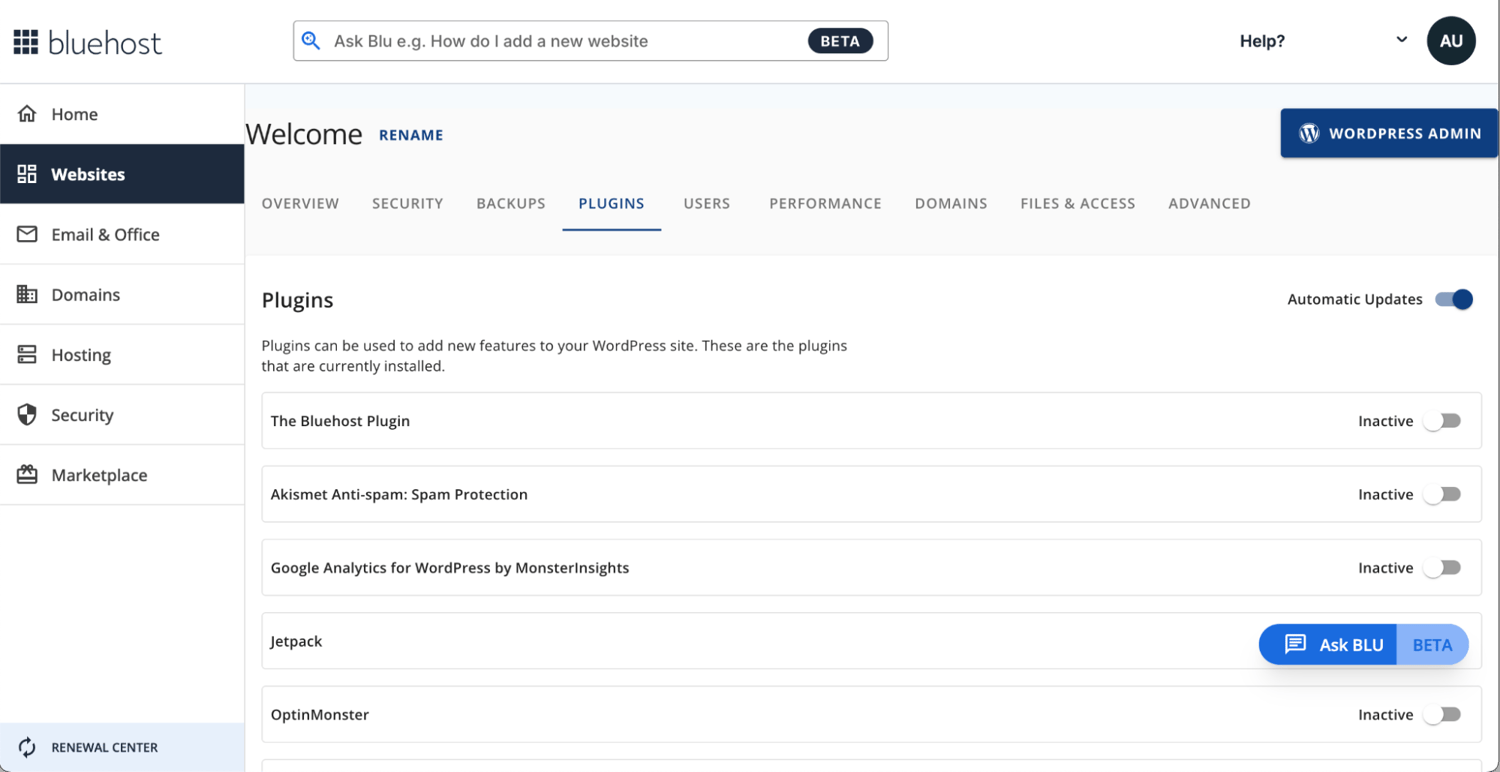Click the Hosting server icon
The height and width of the screenshot is (772, 1500).
click(x=27, y=354)
